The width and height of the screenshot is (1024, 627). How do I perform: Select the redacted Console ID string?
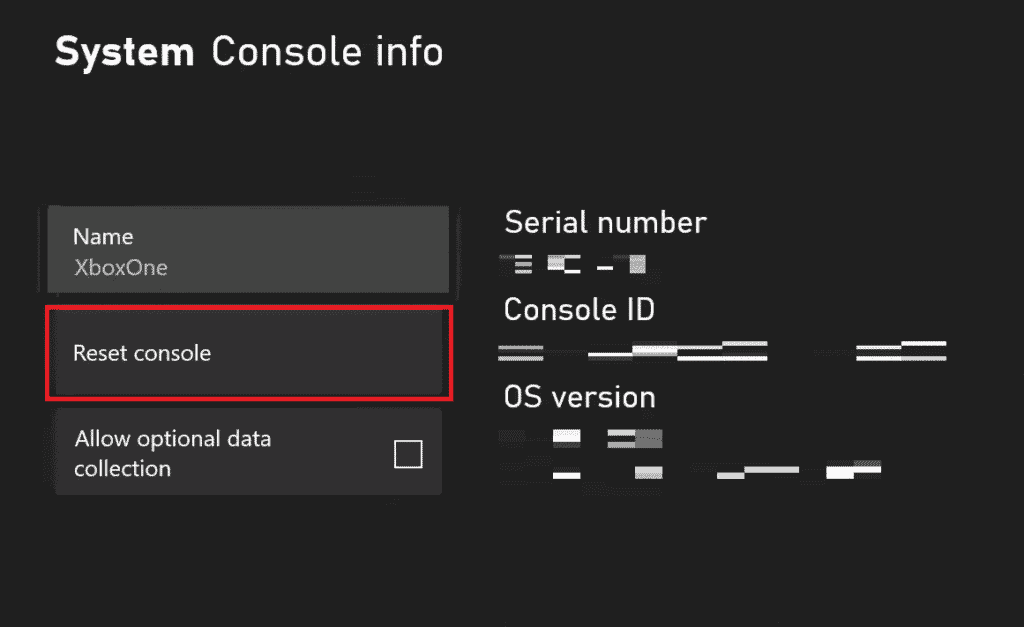point(720,350)
